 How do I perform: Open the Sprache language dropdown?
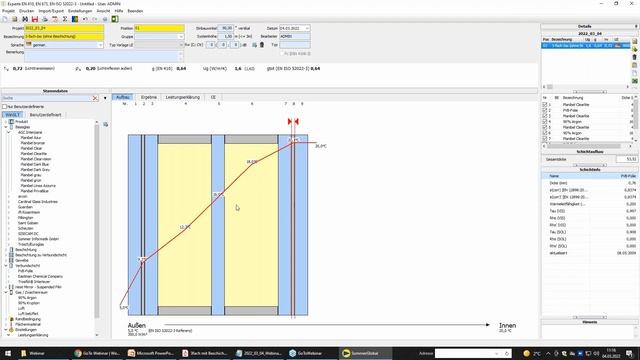pyautogui.click(x=100, y=45)
